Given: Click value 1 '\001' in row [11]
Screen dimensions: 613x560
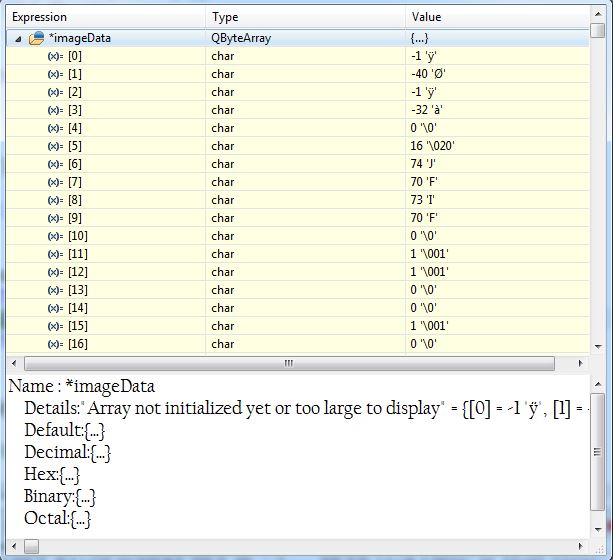Looking at the screenshot, I should point(429,254).
